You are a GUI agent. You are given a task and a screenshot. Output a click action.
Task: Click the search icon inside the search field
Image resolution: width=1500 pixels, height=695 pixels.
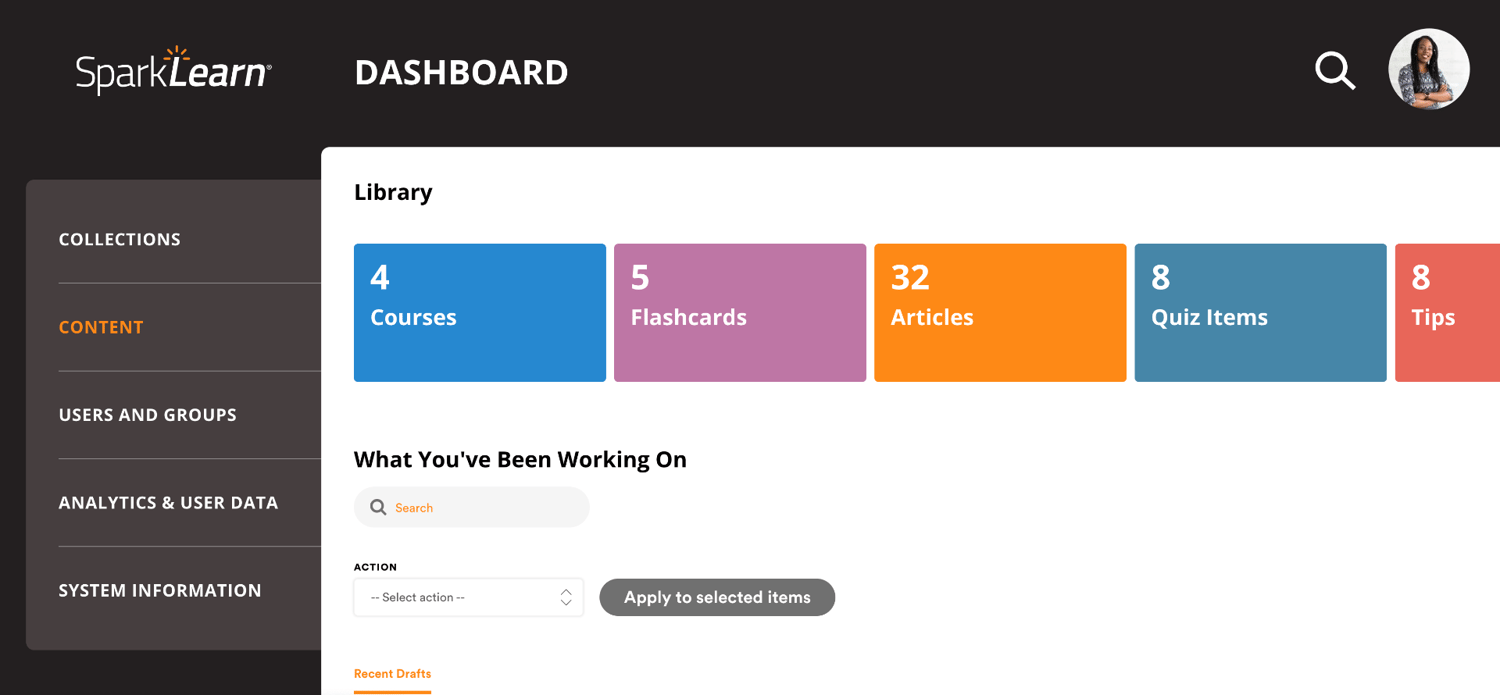378,507
